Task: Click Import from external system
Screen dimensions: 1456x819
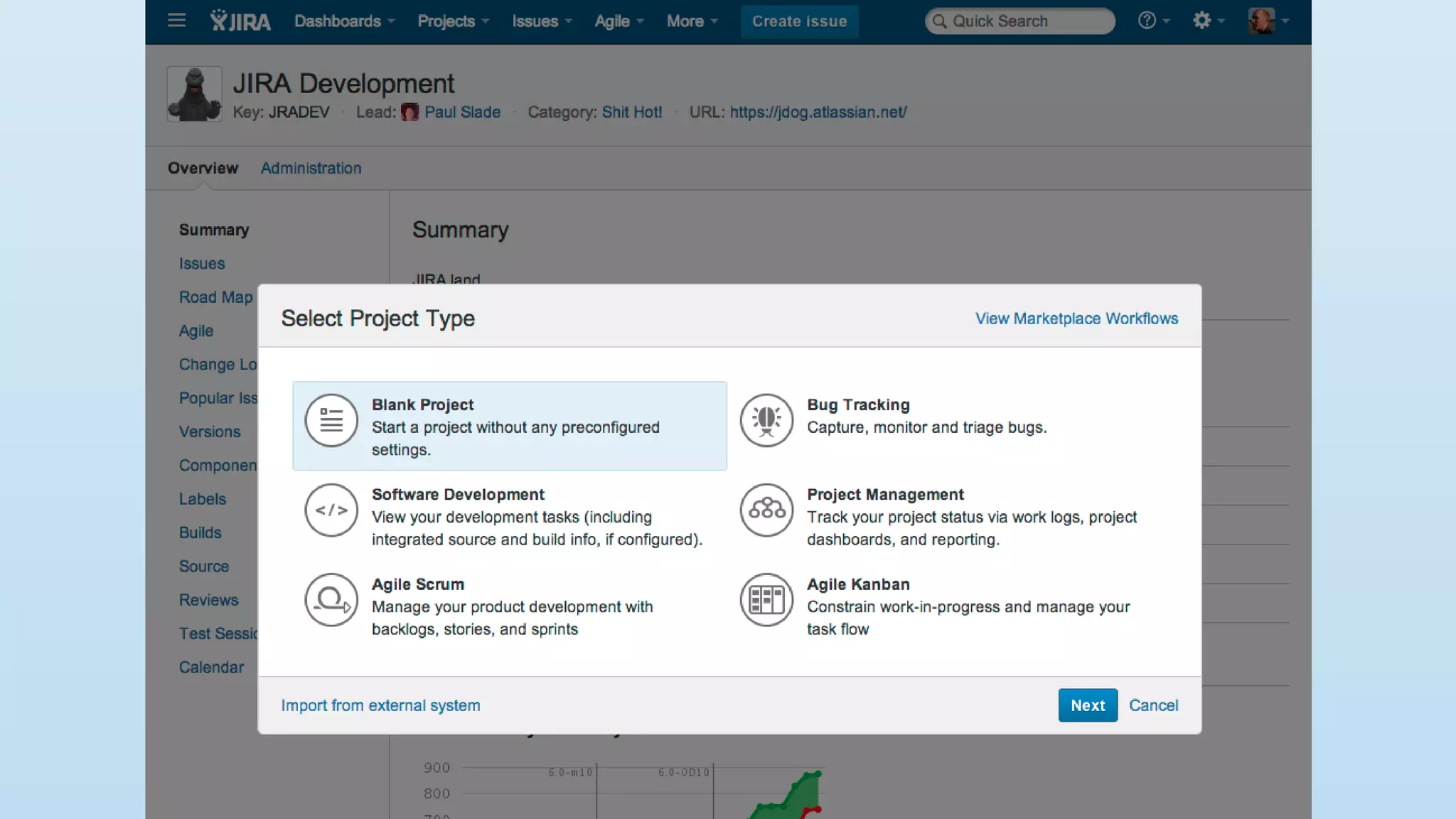Action: (380, 705)
